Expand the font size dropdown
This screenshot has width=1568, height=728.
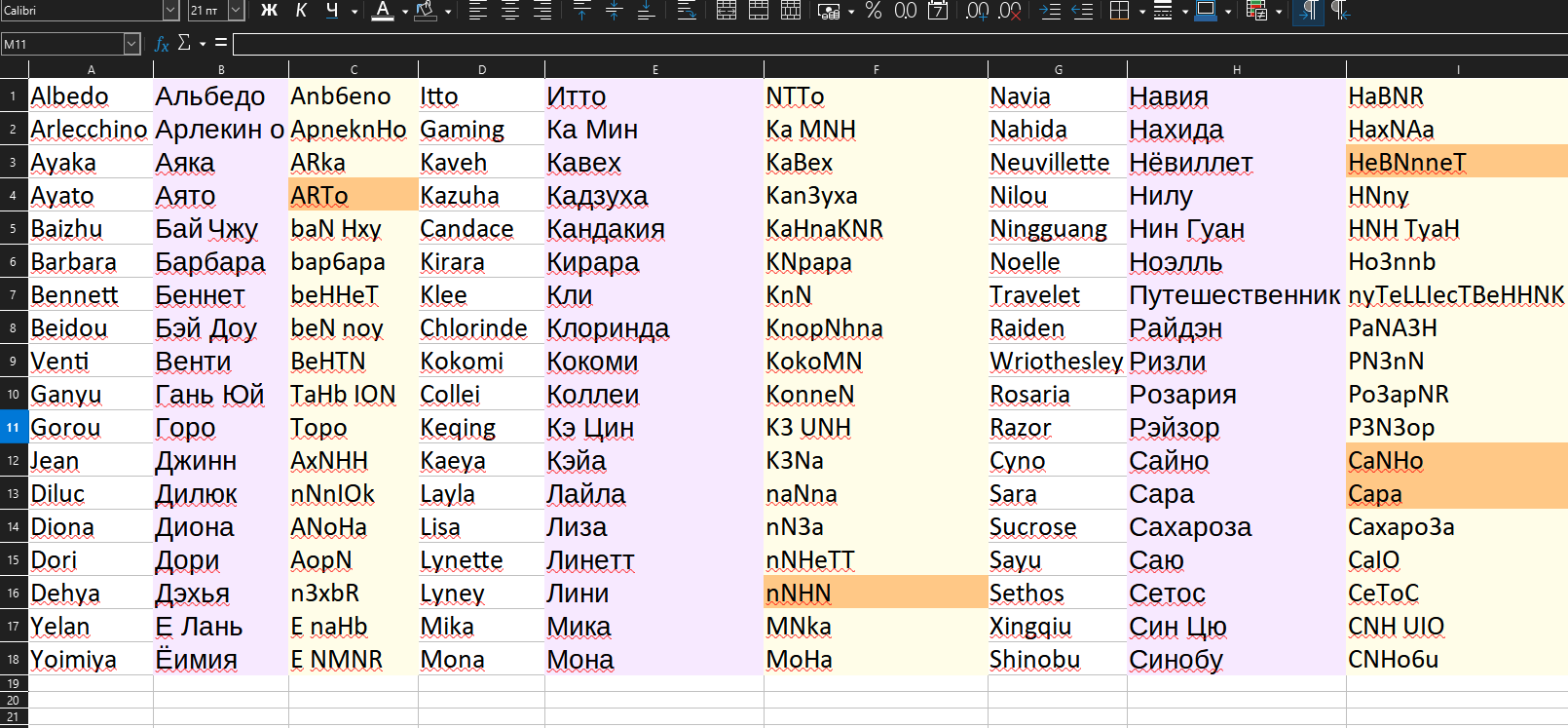[x=236, y=11]
